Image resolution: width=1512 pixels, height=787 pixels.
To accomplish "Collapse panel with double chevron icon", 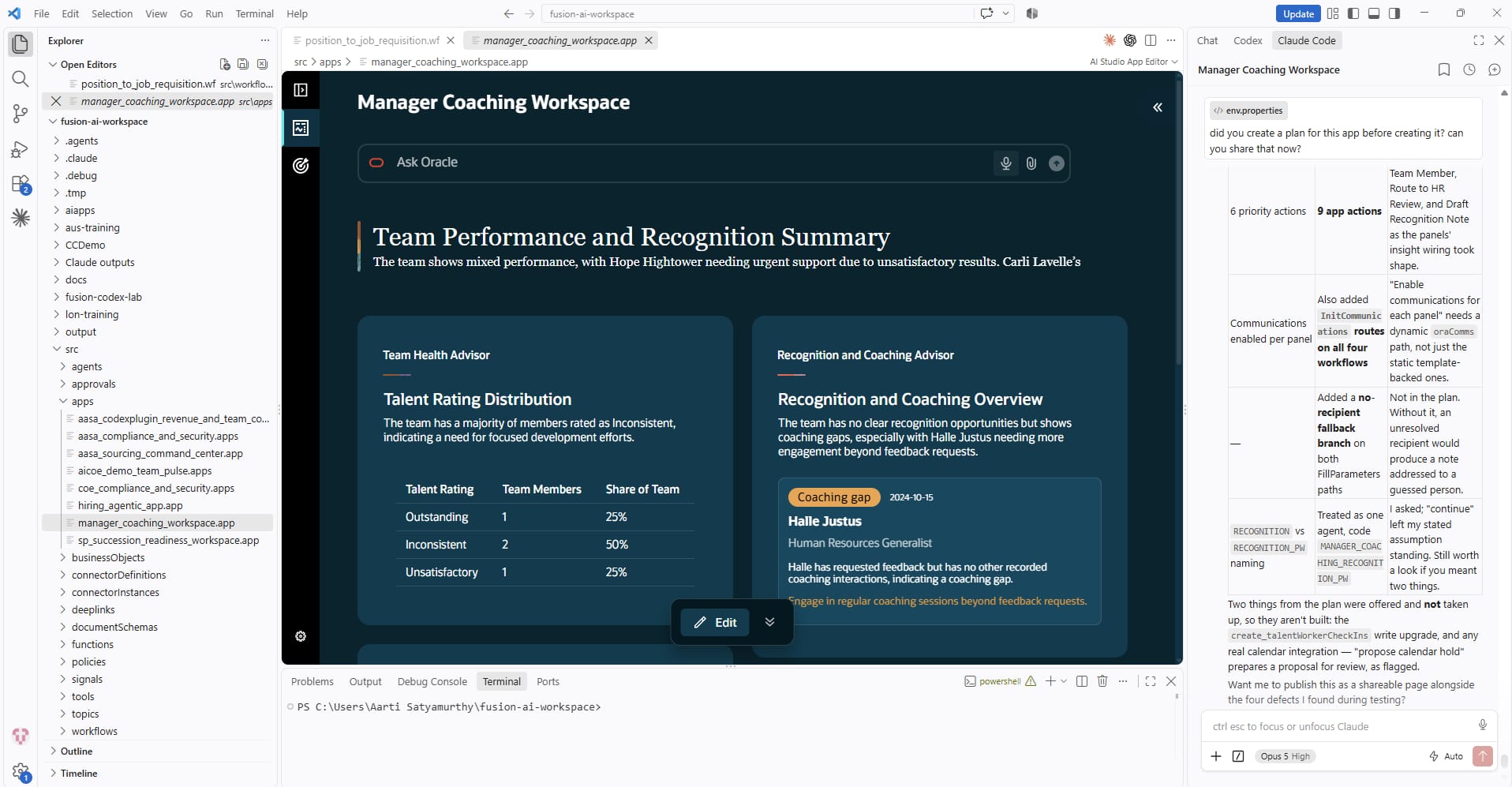I will pyautogui.click(x=1157, y=107).
